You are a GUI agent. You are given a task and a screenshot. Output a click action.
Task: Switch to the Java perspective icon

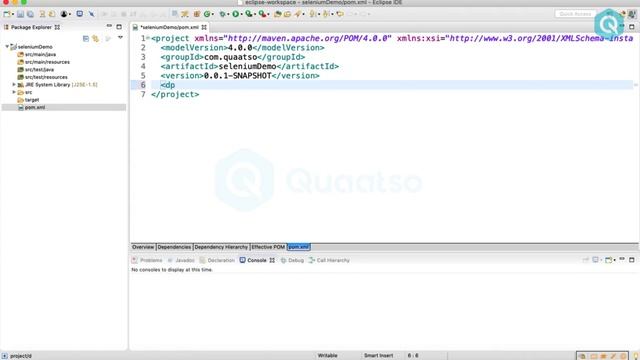pyautogui.click(x=632, y=14)
